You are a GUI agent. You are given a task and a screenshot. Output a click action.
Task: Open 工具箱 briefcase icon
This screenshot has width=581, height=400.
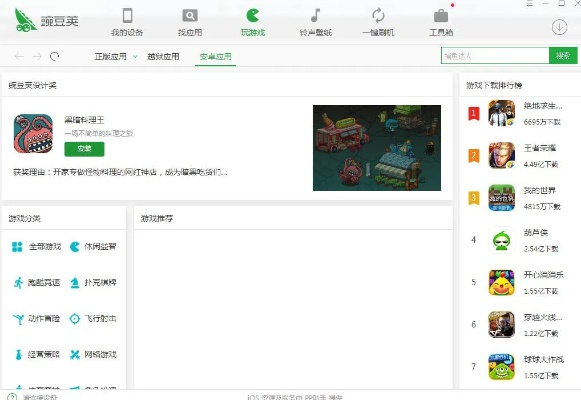coord(441,16)
